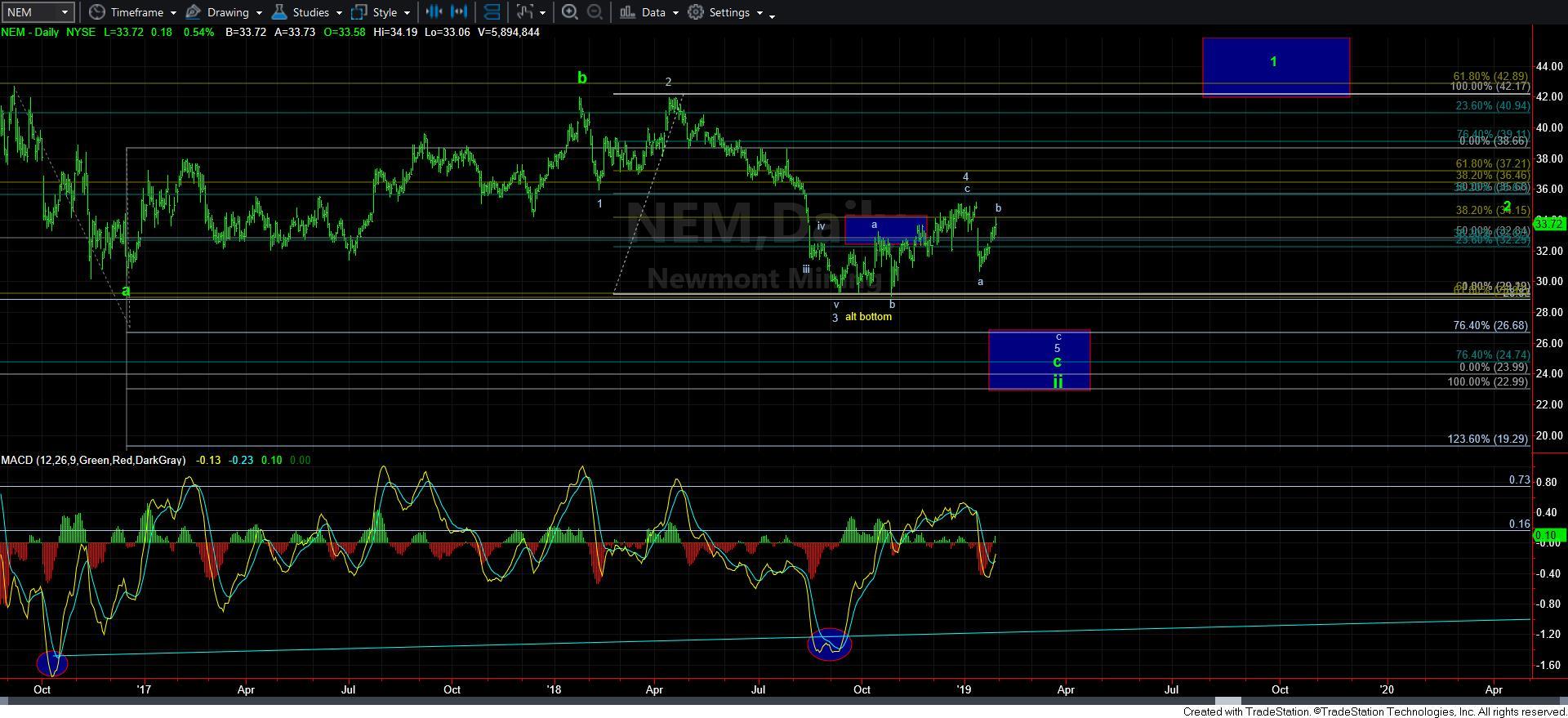Click the '61.80% (42.89)' Fibonacci label

pos(1490,76)
